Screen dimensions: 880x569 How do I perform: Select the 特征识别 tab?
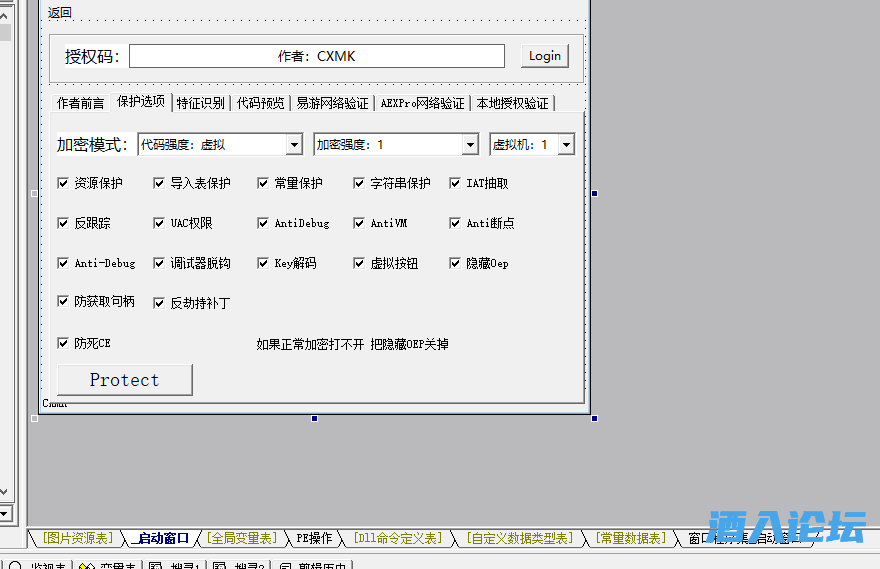[x=201, y=103]
